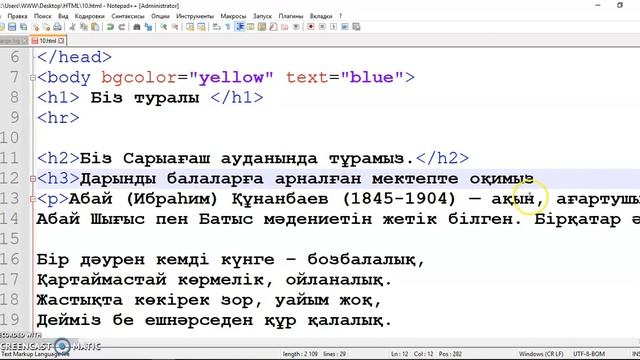Redo the edit via toolbar arrow
This screenshot has width=640, height=360.
click(121, 27)
